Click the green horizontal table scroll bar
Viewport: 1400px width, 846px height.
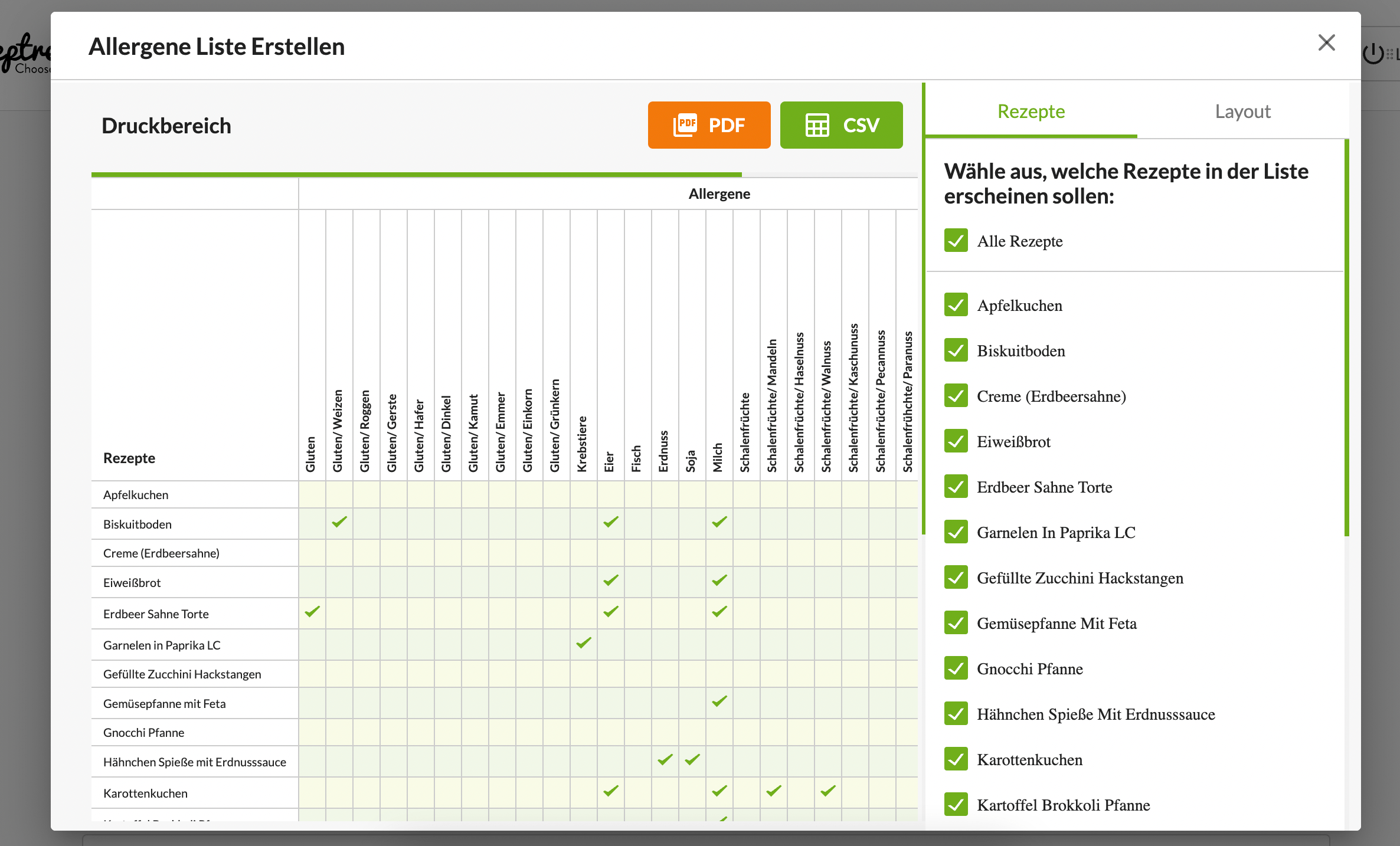tap(416, 175)
